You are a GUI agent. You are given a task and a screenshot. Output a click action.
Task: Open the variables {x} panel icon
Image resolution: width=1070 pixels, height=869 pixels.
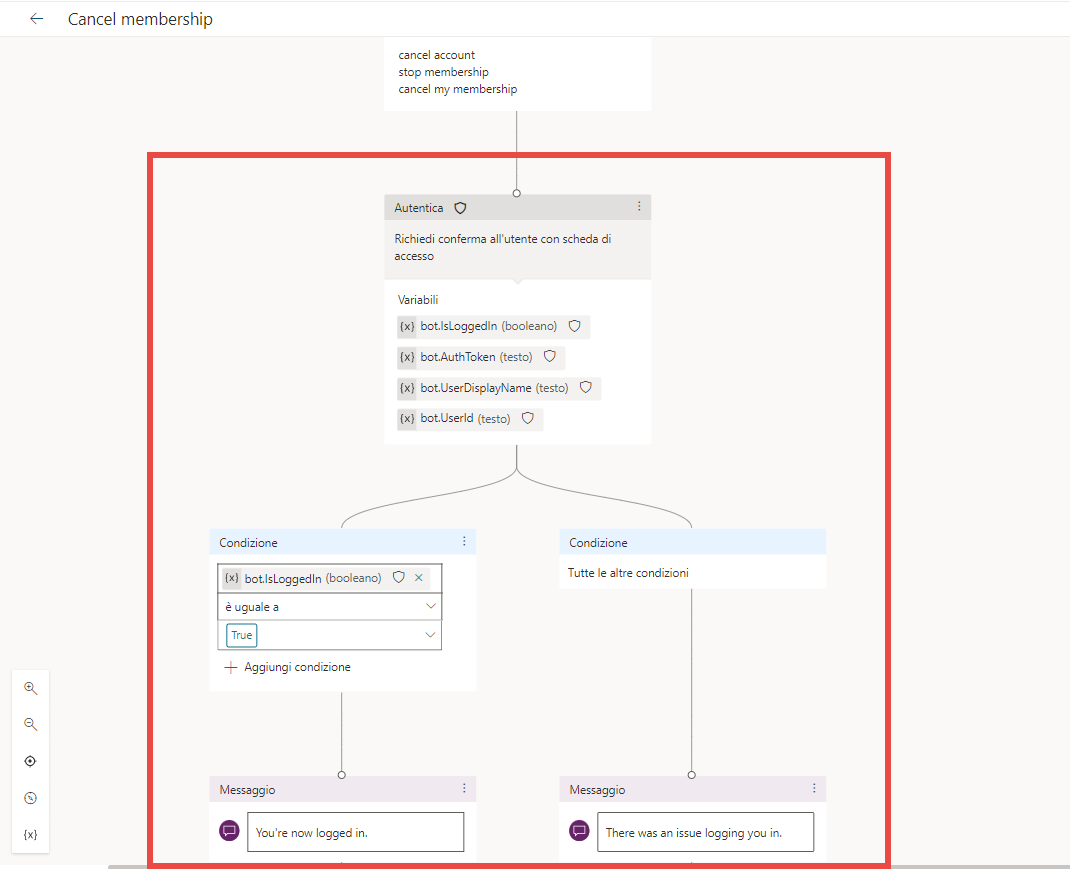pyautogui.click(x=30, y=834)
